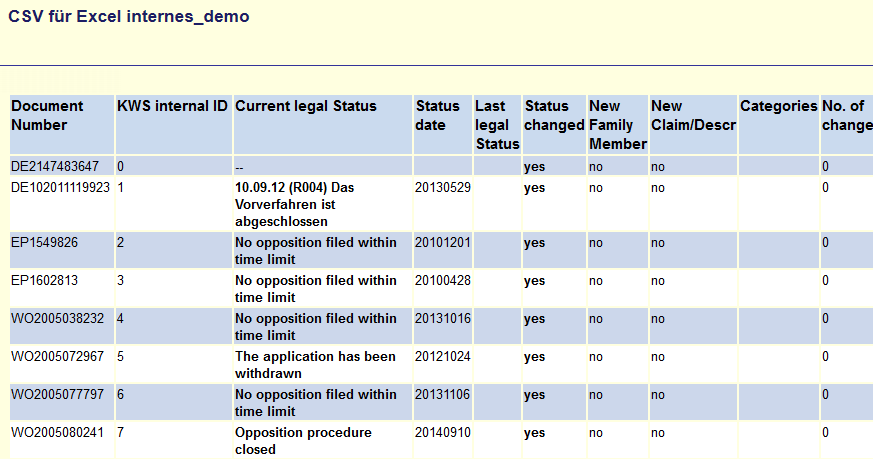Viewport: 873px width, 459px height.
Task: Click New Family Member 'no' for WO2005077797
Action: click(596, 394)
